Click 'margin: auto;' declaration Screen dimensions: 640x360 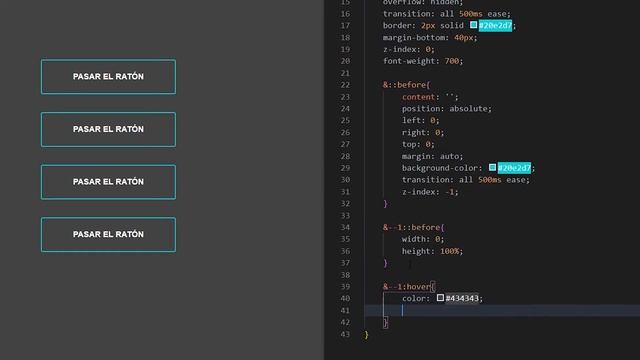(433, 156)
